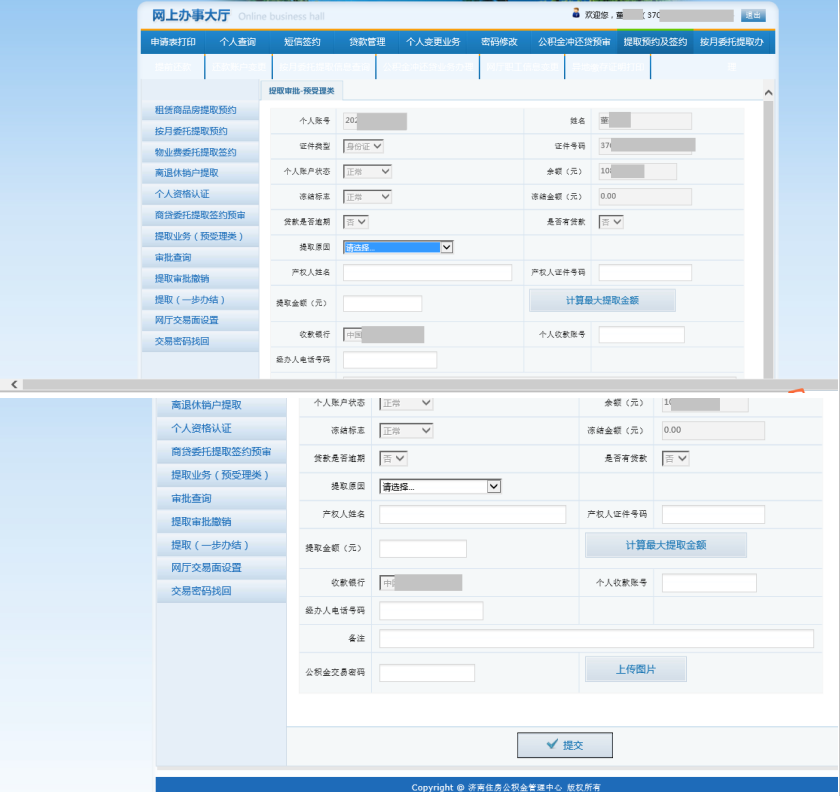
Task: Open the 个人变更业务 menu
Action: click(433, 42)
